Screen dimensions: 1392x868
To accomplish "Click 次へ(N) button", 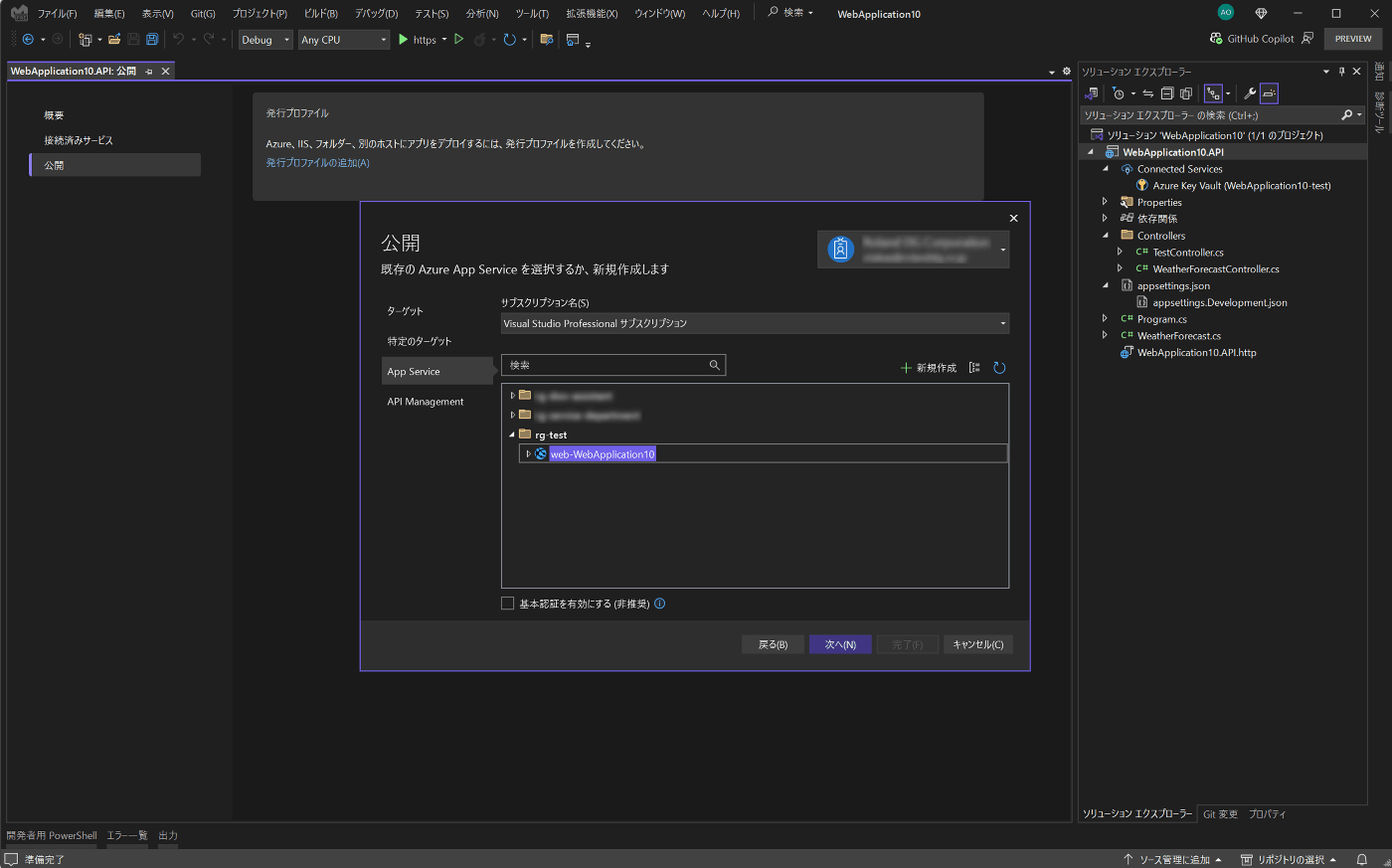I will [x=840, y=644].
